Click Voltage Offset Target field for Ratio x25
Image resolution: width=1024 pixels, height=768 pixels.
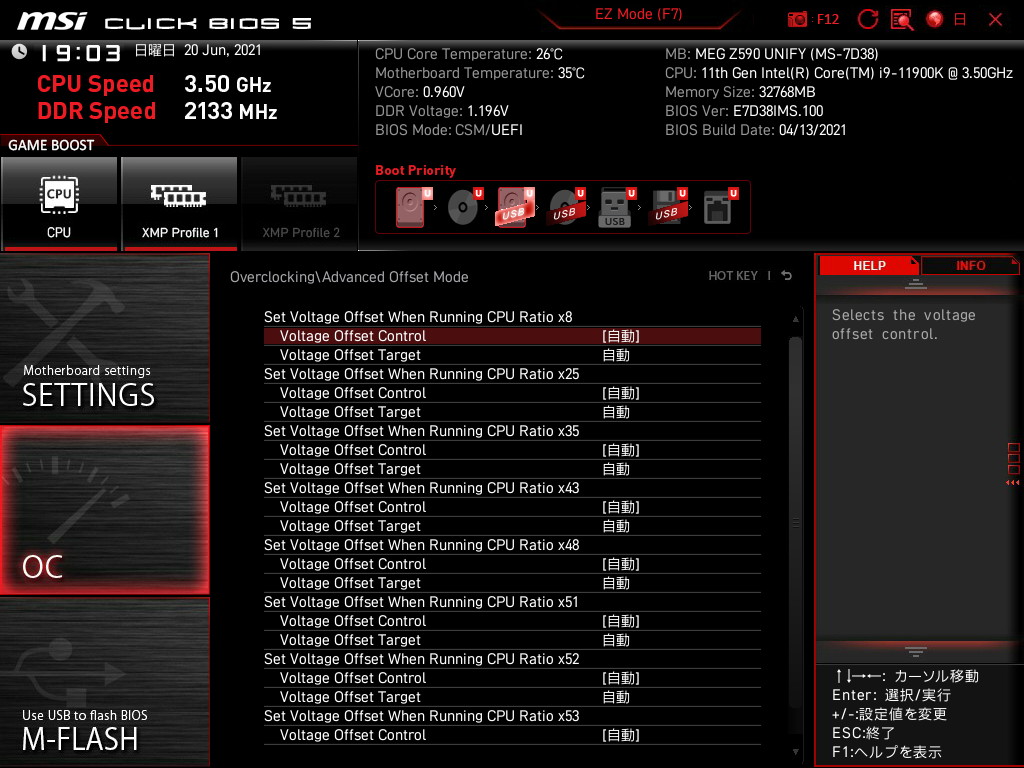point(512,412)
